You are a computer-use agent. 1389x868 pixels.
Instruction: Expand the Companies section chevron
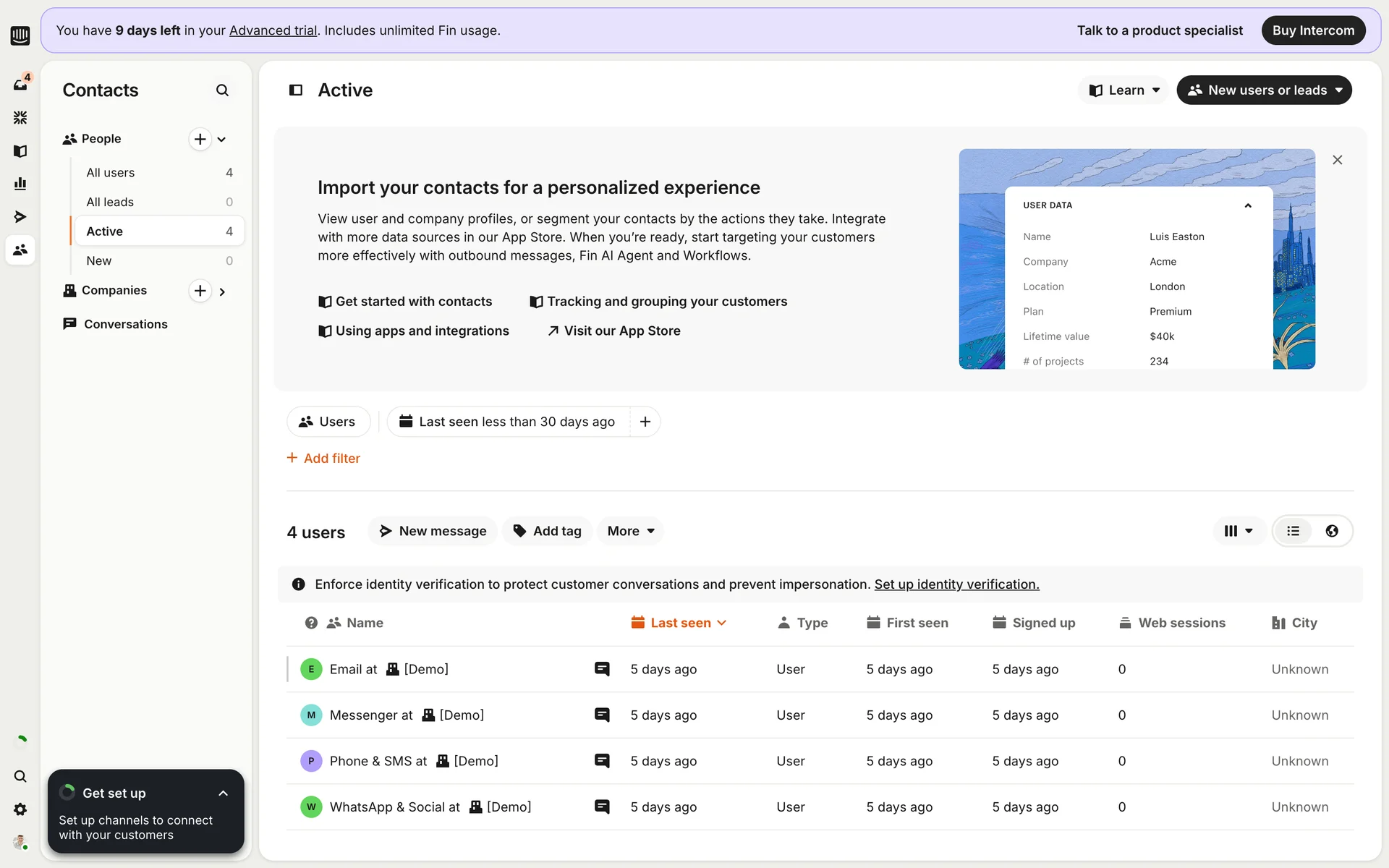[222, 292]
